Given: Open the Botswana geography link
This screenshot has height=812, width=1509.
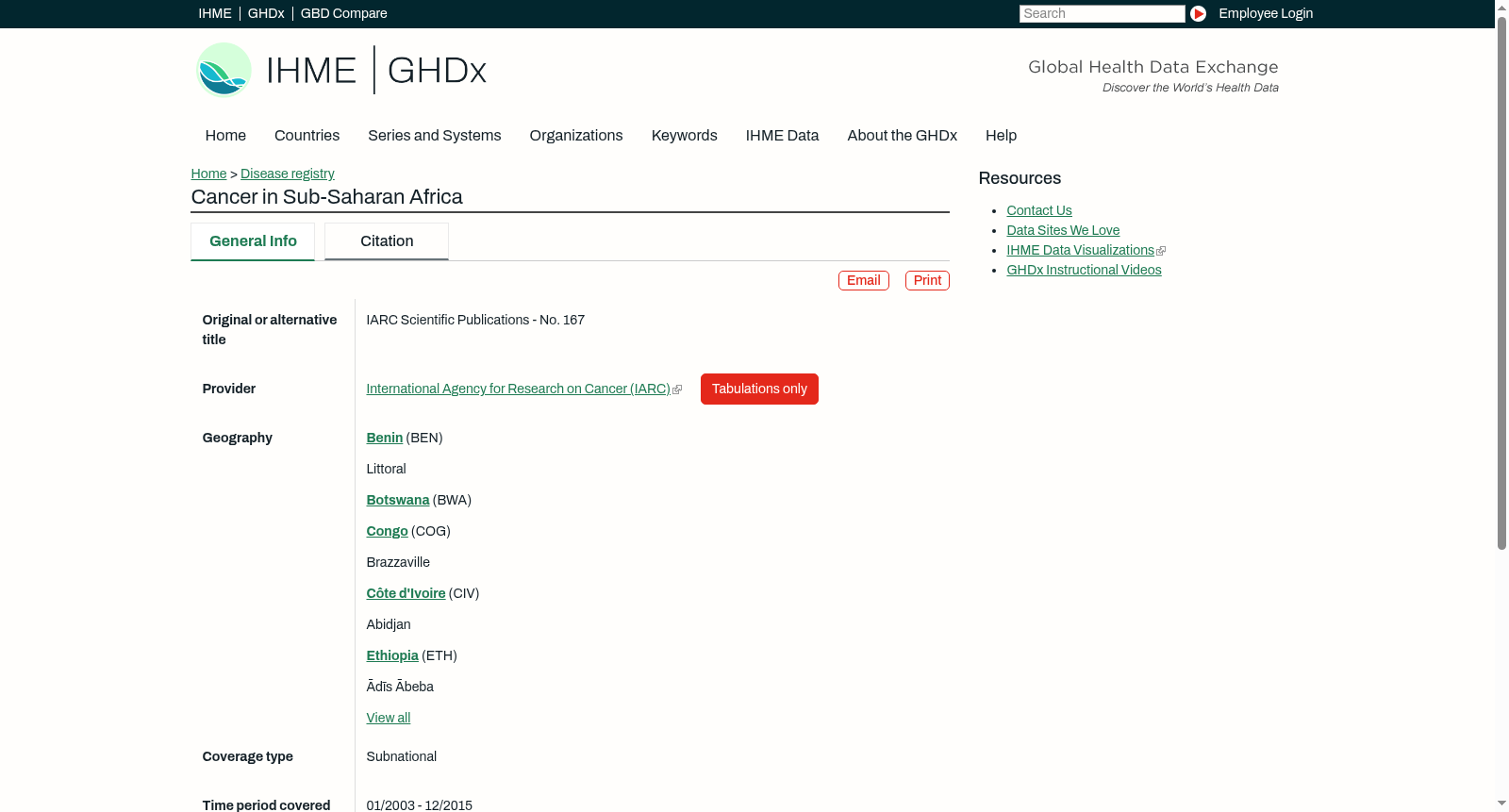Looking at the screenshot, I should 398,500.
